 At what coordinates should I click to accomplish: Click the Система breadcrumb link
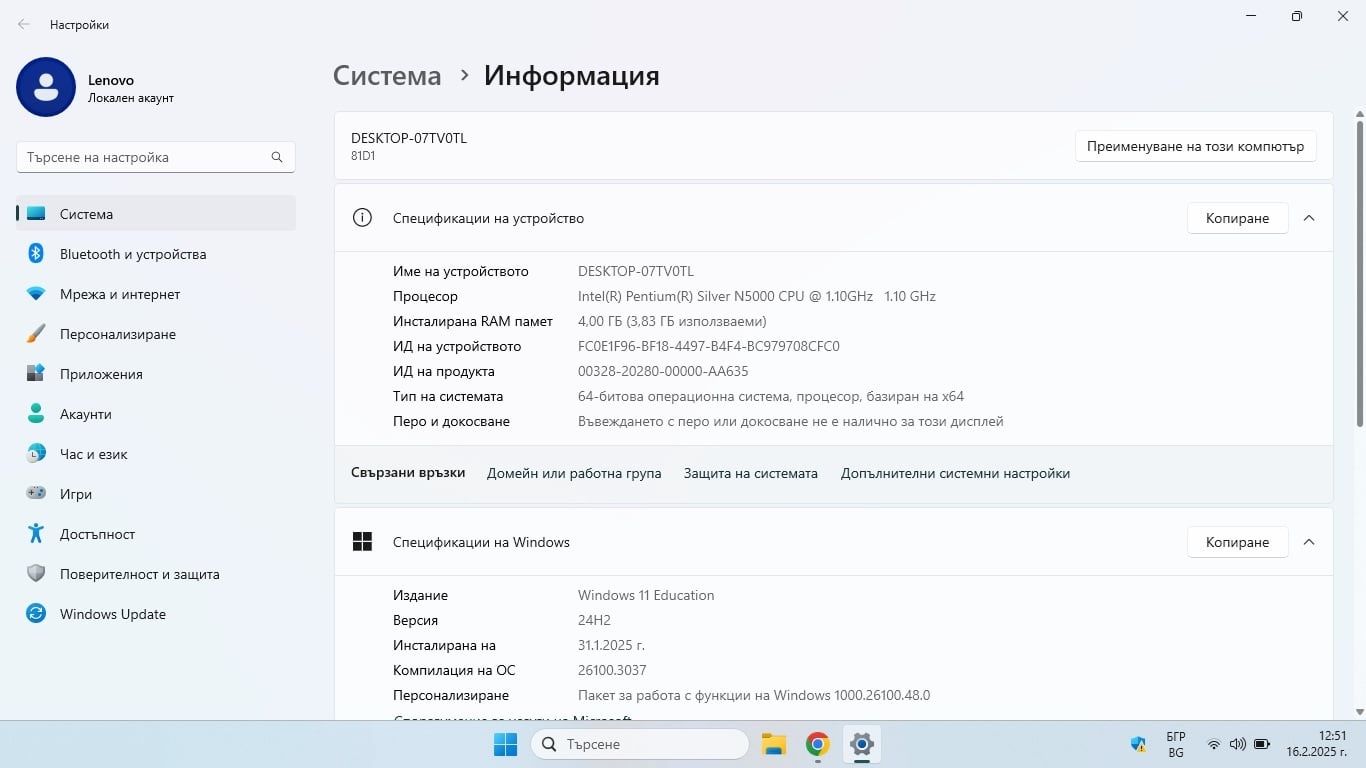coord(387,76)
